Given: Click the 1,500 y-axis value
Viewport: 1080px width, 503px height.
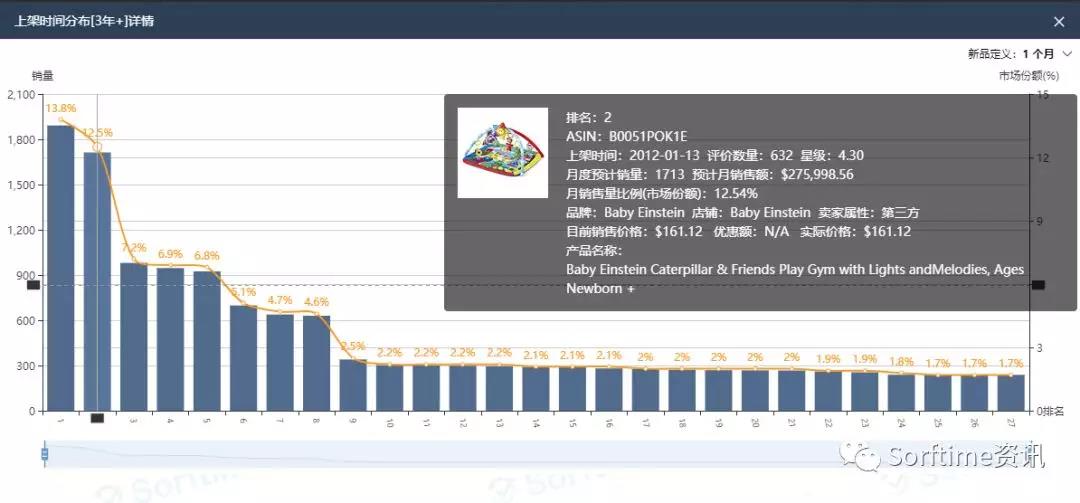Looking at the screenshot, I should (x=21, y=185).
